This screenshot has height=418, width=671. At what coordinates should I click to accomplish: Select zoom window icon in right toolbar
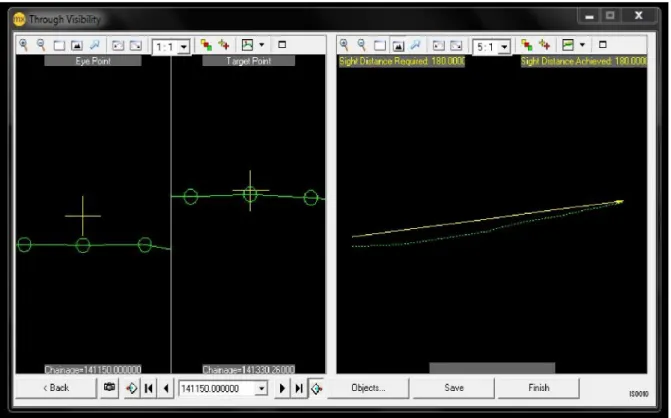380,45
